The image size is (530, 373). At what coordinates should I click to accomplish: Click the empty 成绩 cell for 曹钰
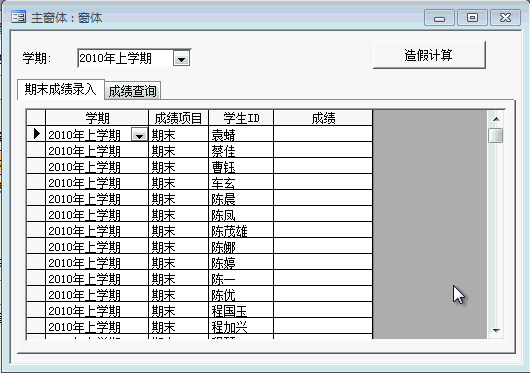click(323, 166)
